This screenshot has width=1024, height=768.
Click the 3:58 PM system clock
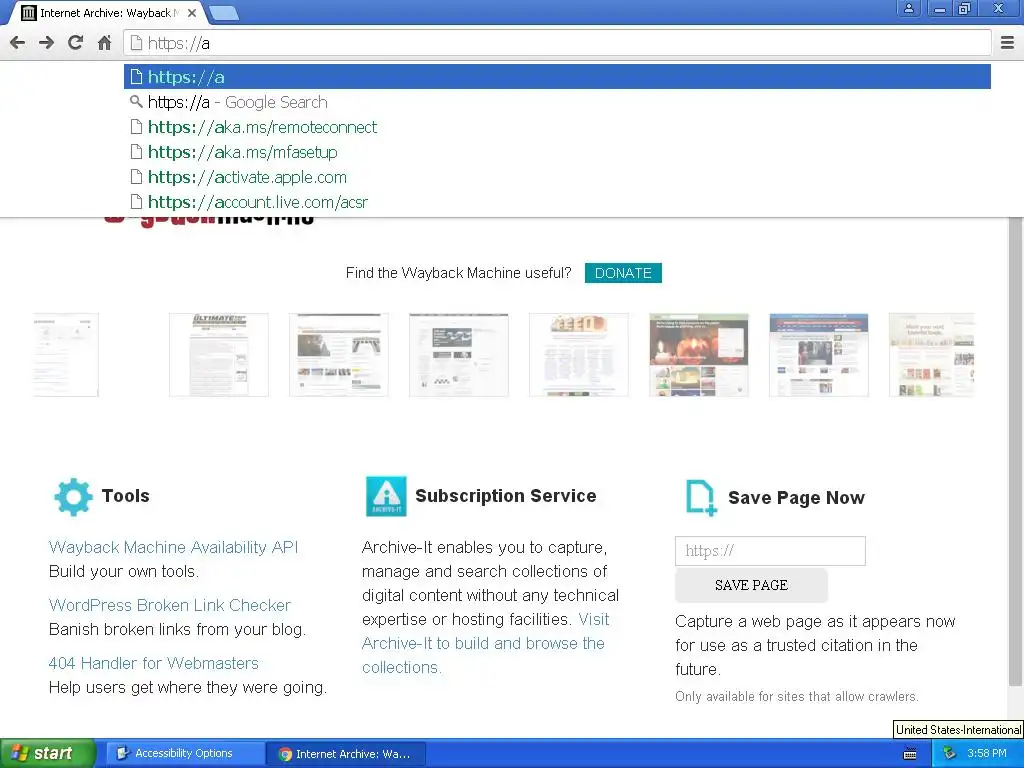point(987,754)
